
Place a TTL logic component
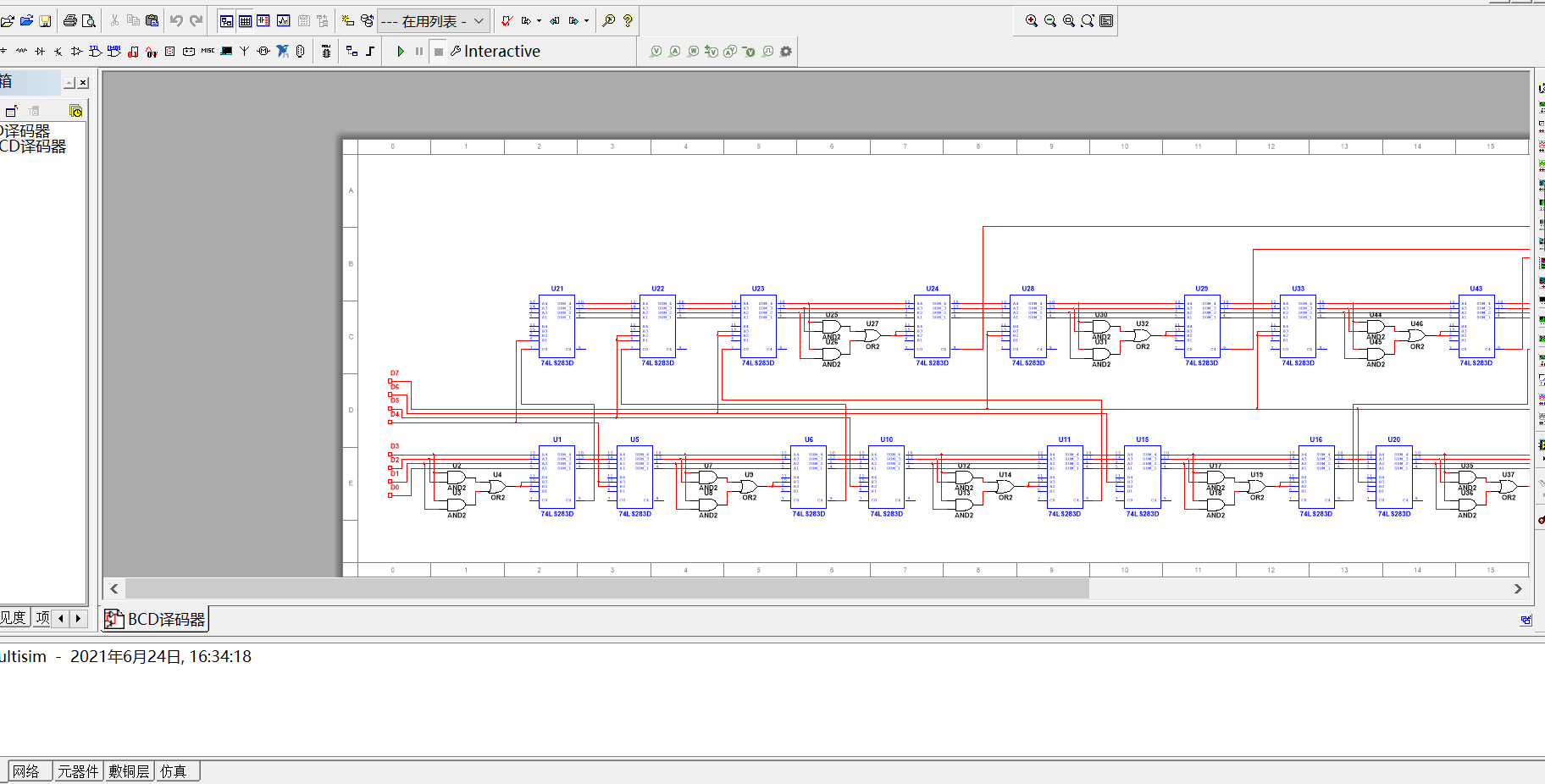coord(95,51)
